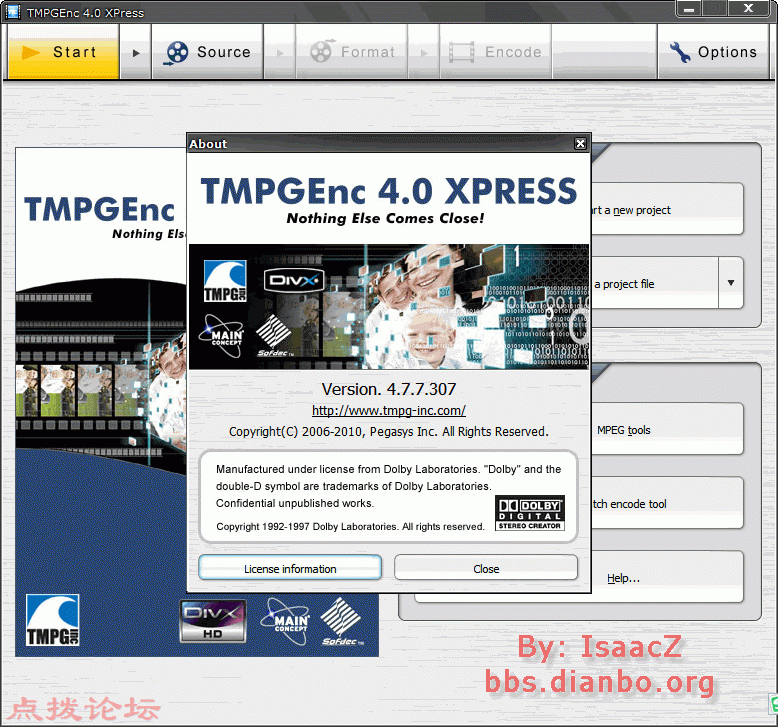Select the Version 4.7.7.307 text
The width and height of the screenshot is (778, 727).
tap(389, 389)
